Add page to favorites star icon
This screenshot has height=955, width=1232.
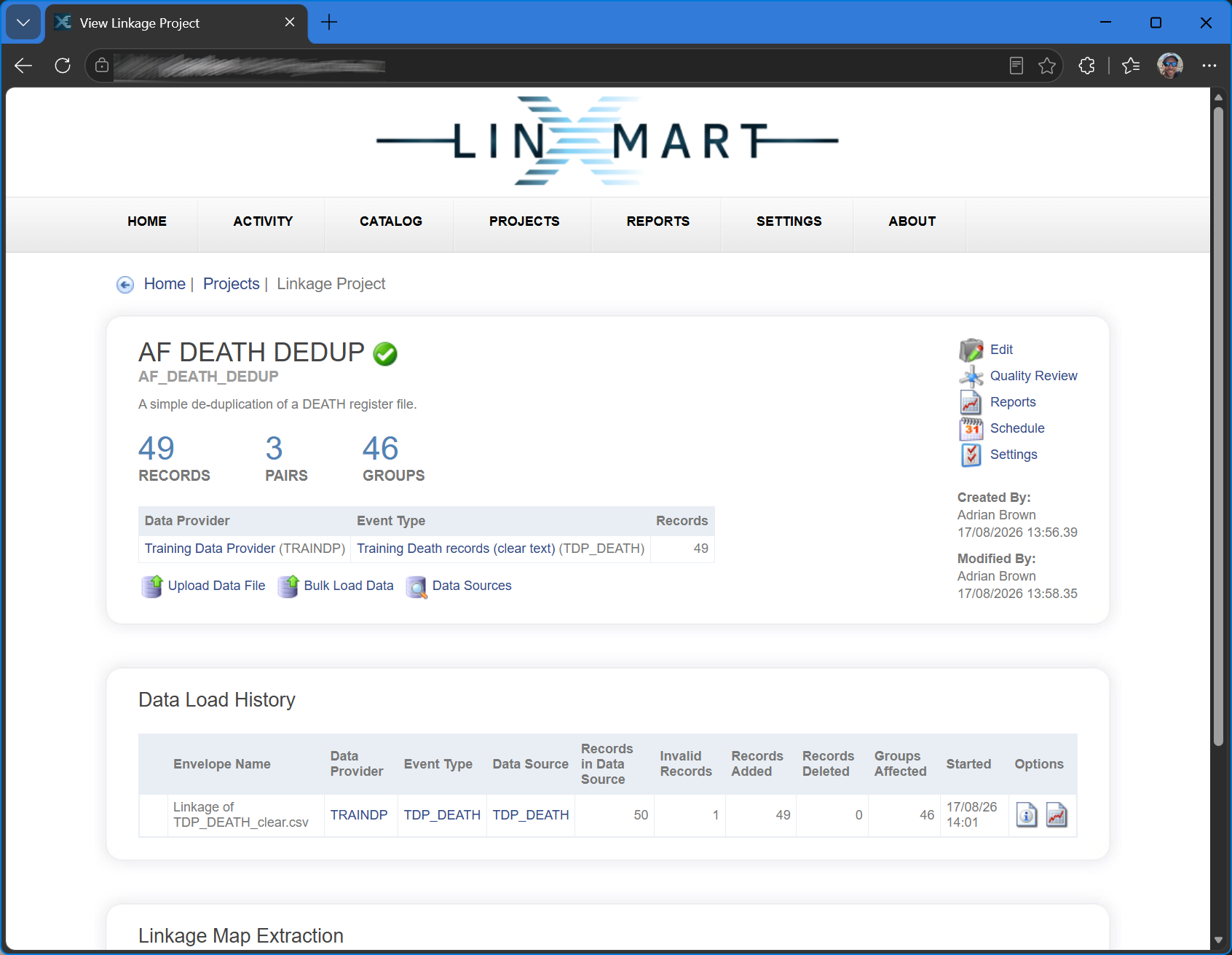(1047, 66)
